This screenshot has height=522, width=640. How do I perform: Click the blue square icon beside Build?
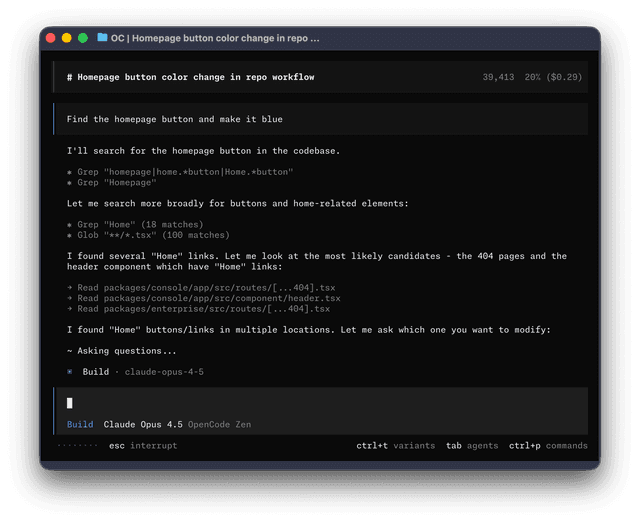pos(70,372)
